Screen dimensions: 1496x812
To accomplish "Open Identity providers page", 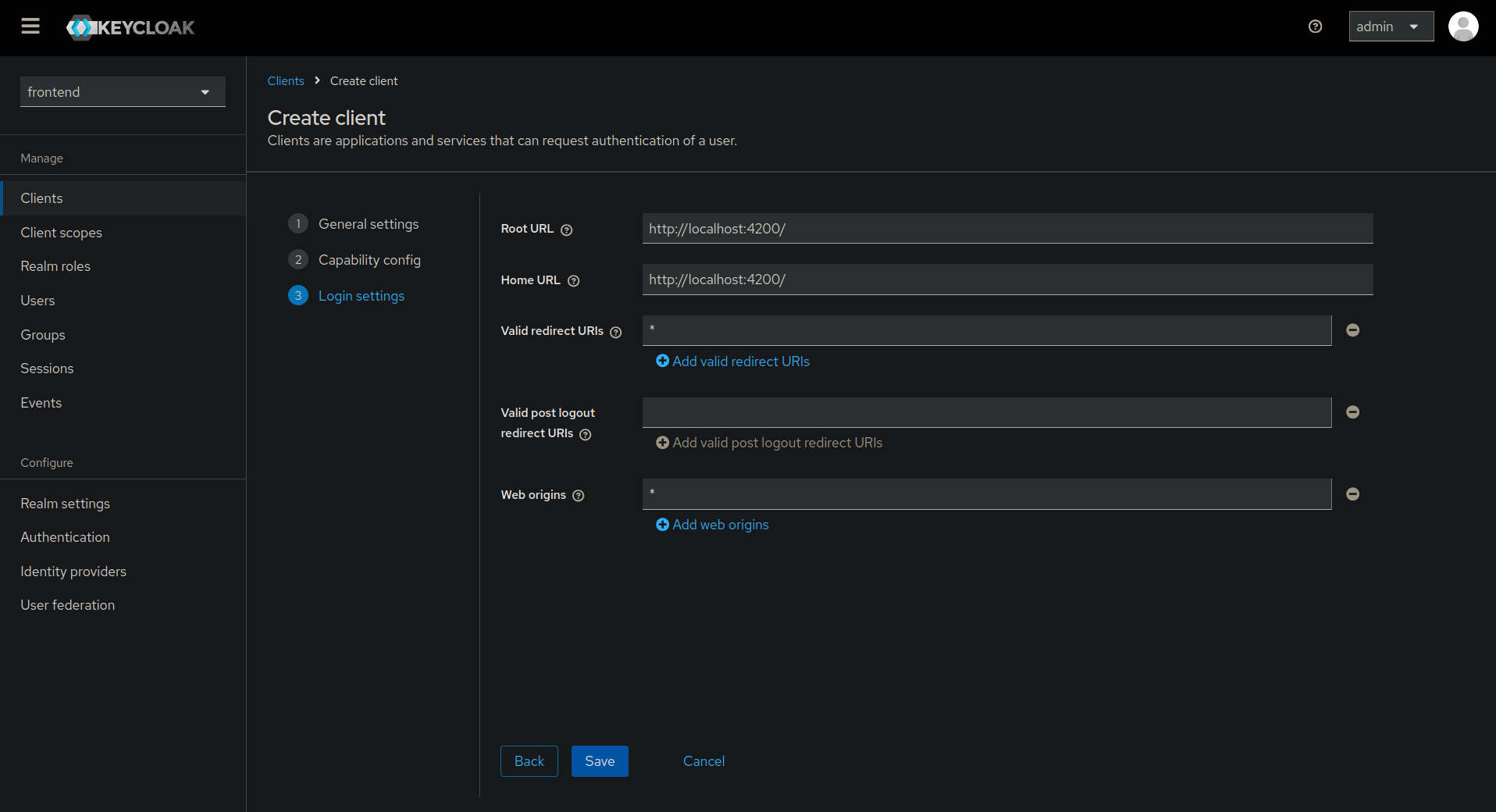I will (123, 572).
